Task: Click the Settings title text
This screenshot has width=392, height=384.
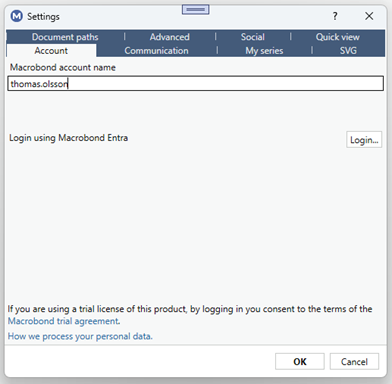Action: click(43, 16)
